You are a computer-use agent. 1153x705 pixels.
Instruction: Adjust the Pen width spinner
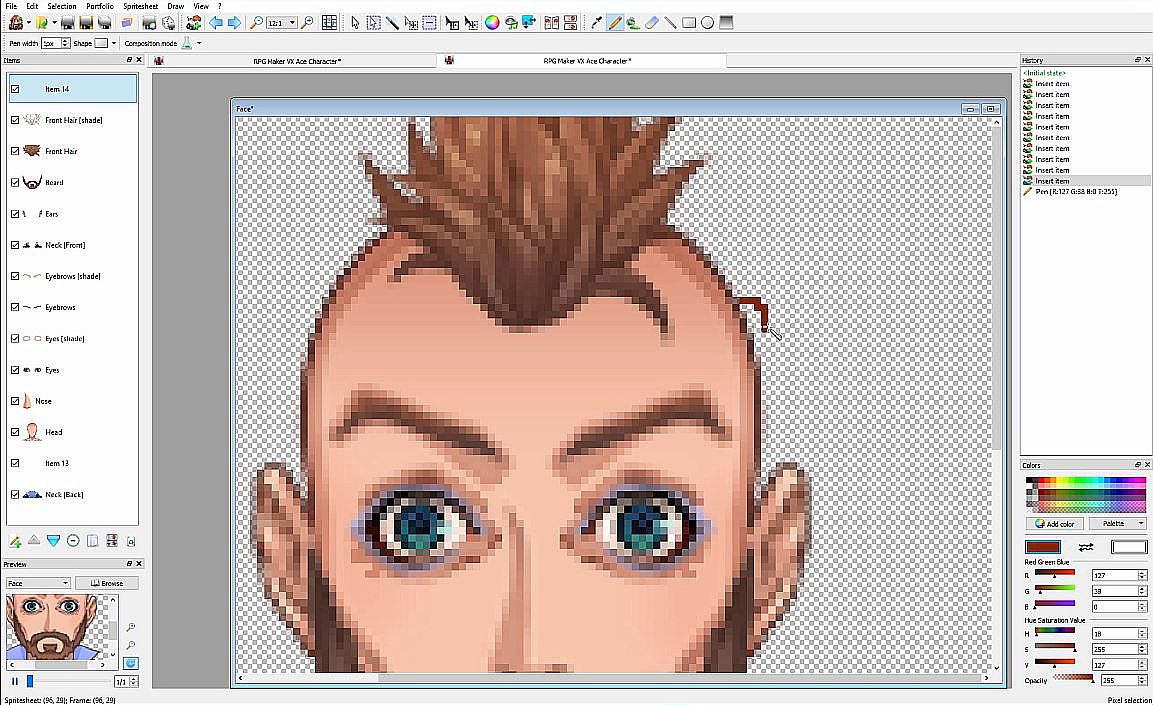pos(65,43)
